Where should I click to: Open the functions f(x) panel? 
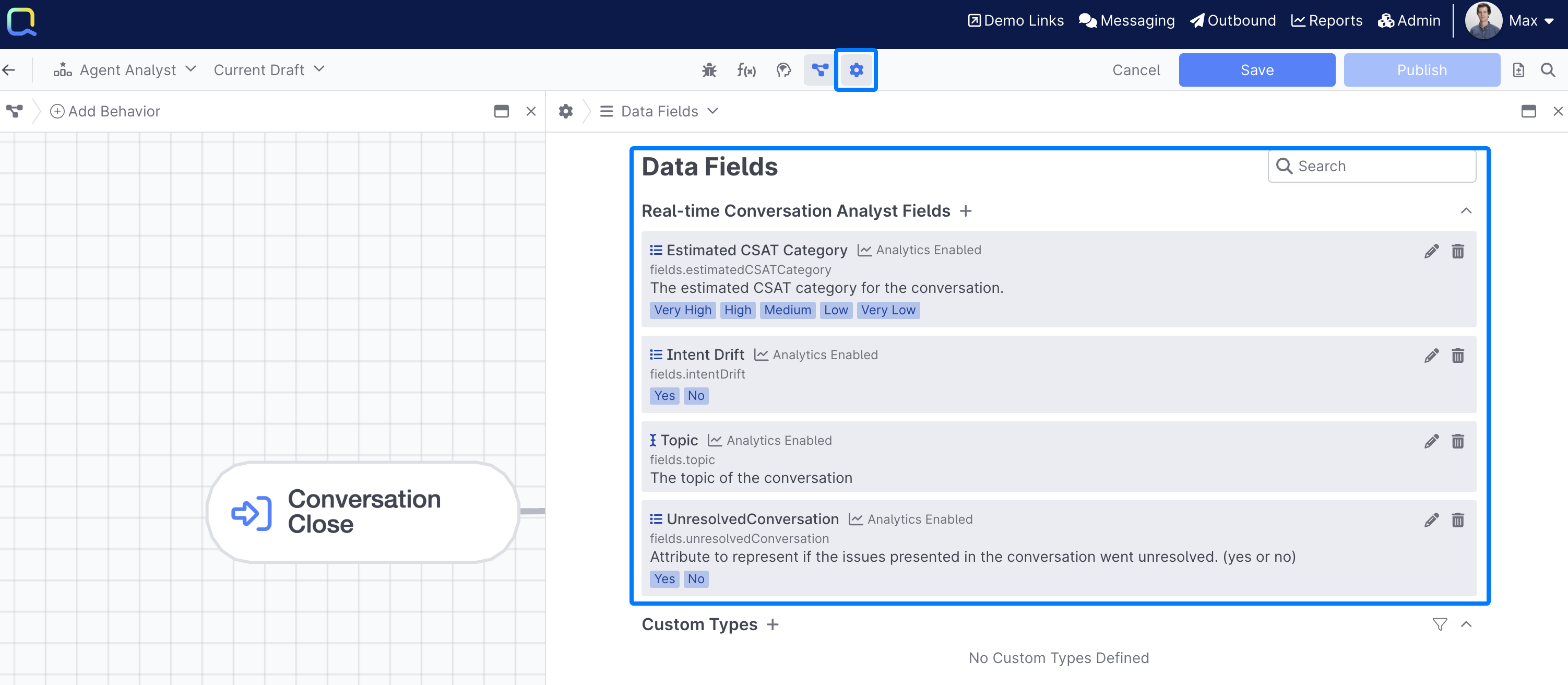pyautogui.click(x=746, y=70)
